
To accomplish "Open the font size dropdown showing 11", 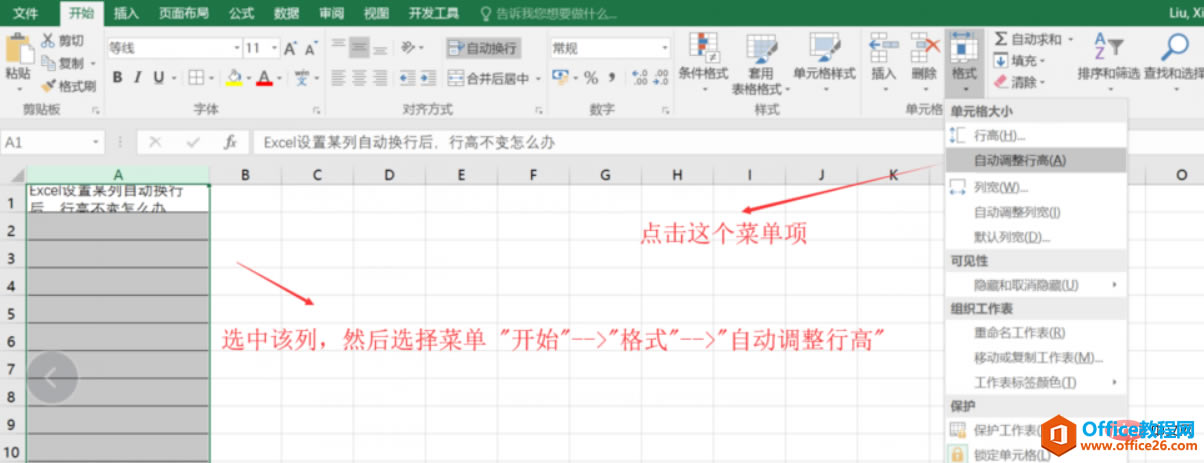I will (275, 48).
